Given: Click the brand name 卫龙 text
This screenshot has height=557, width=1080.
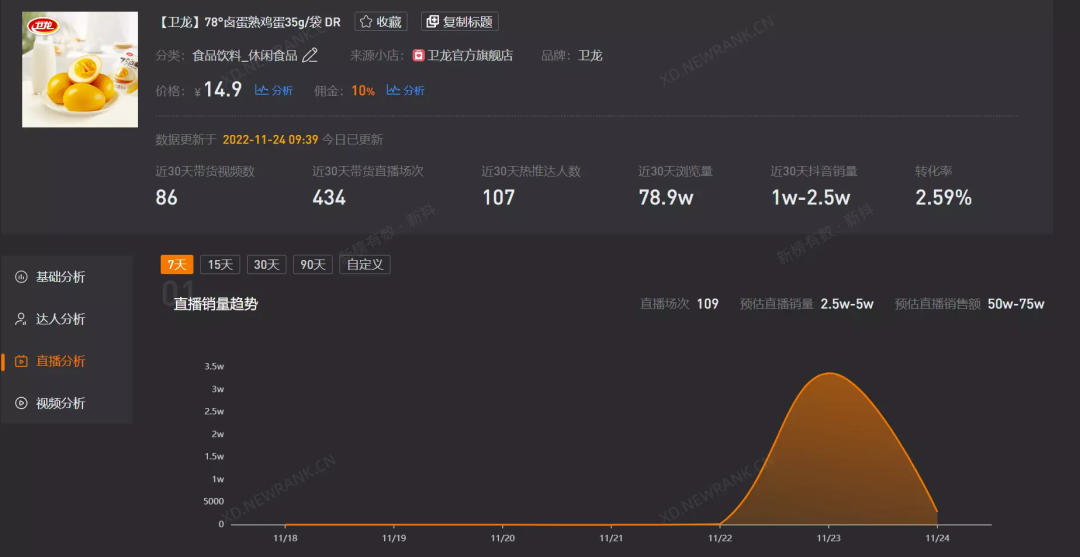Looking at the screenshot, I should [590, 56].
